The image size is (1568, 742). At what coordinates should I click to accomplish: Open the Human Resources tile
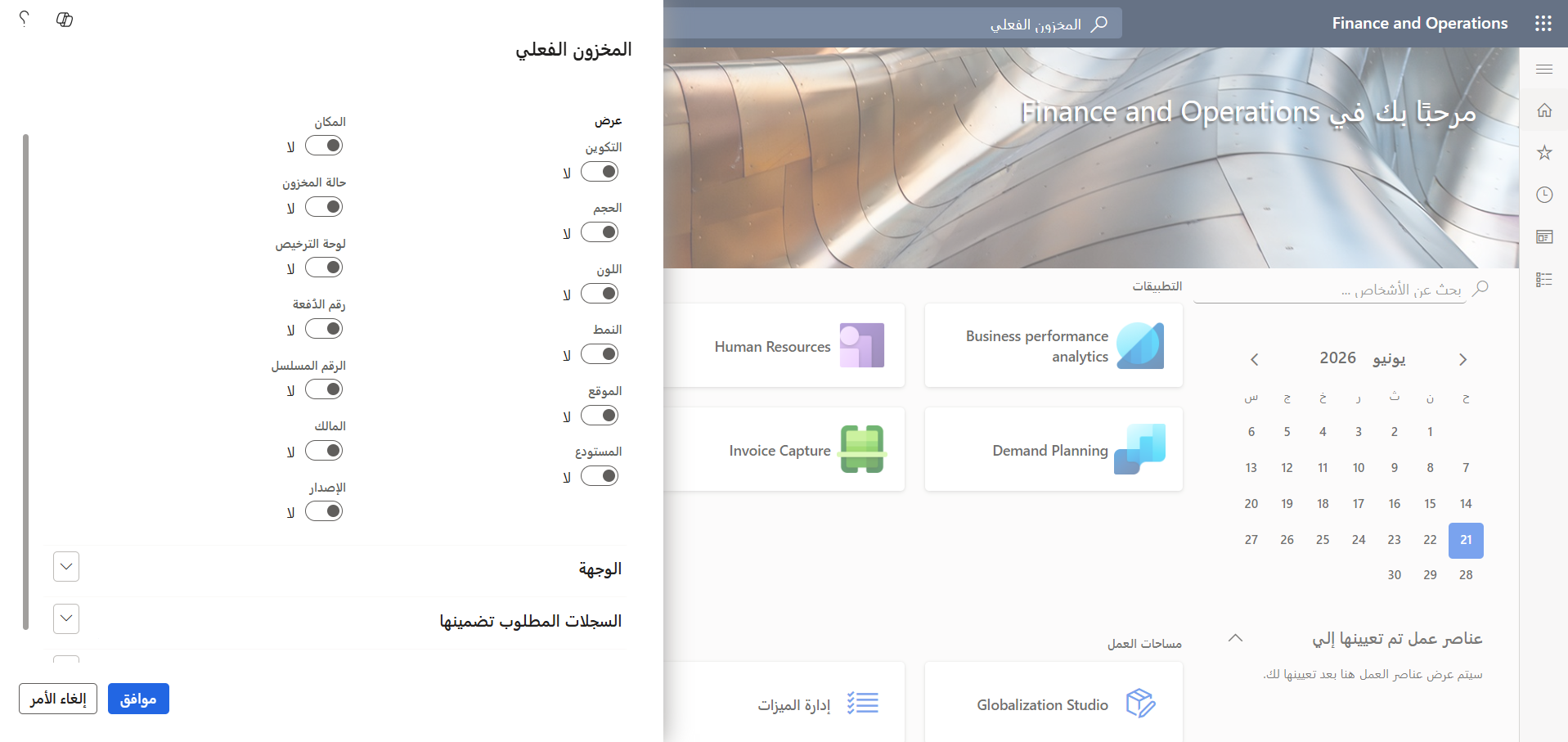pyautogui.click(x=785, y=345)
